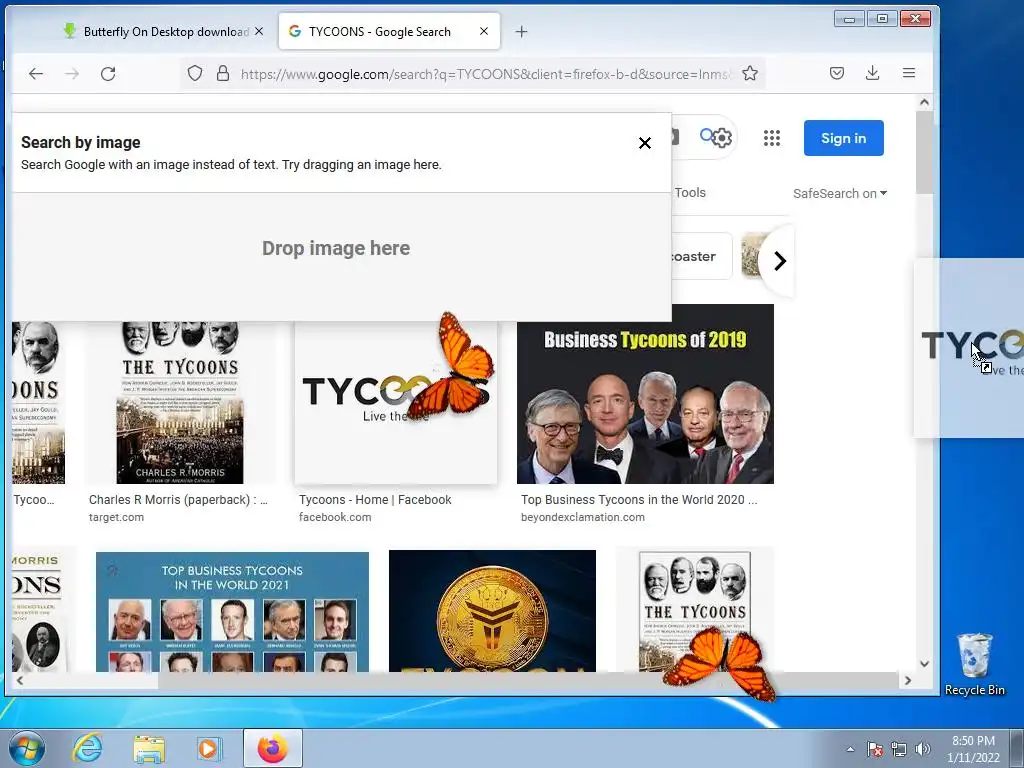Open the Tools search option

(690, 193)
